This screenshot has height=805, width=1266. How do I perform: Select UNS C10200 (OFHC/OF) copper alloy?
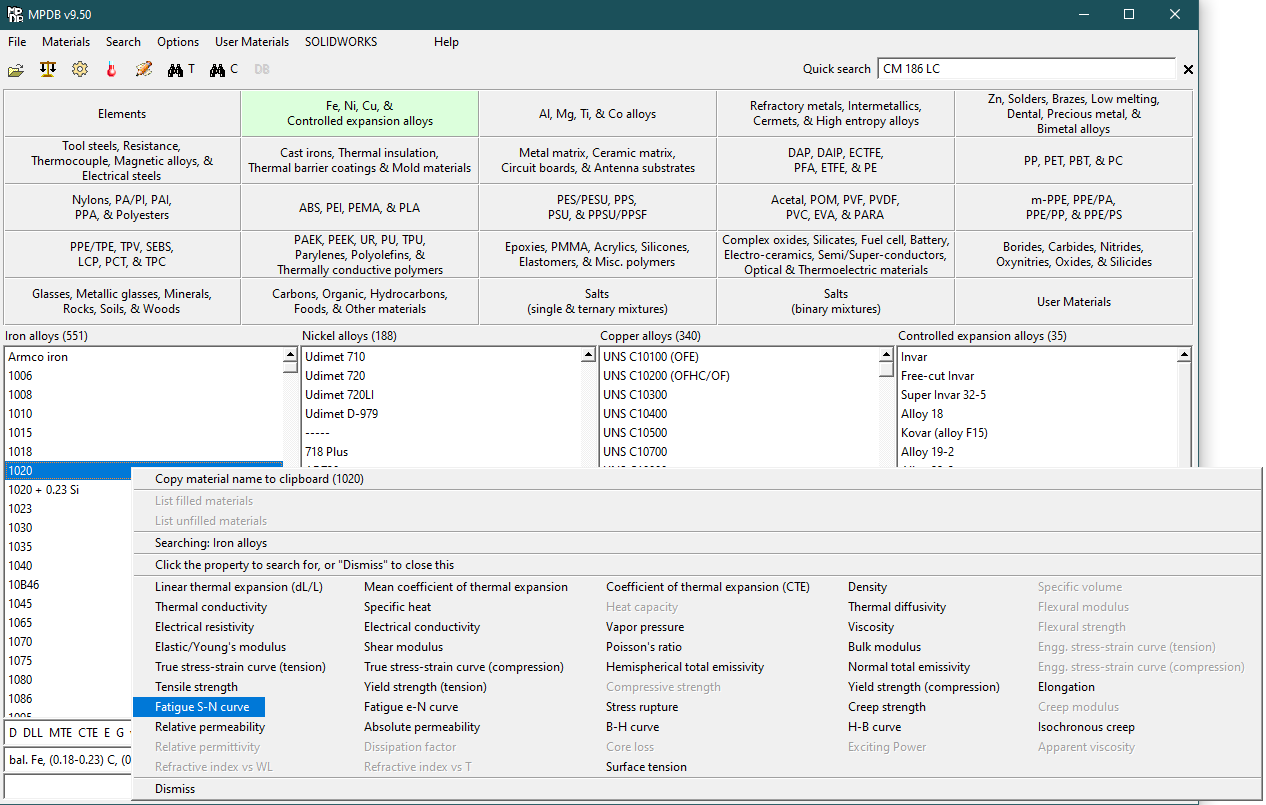666,376
